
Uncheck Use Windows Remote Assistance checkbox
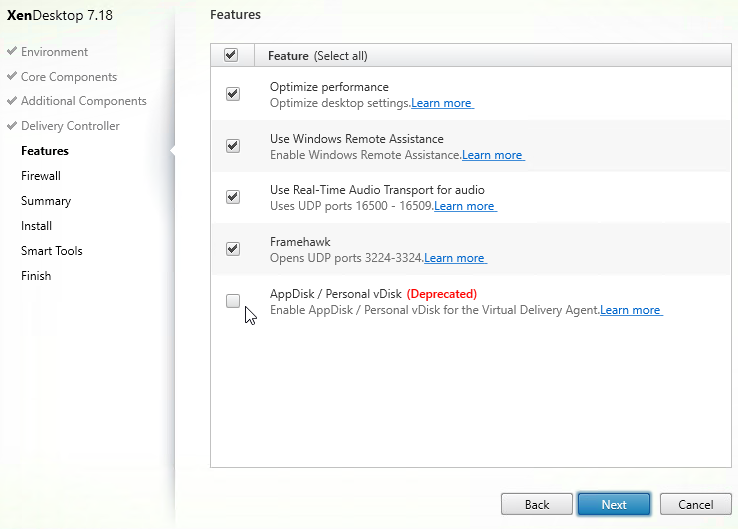pyautogui.click(x=233, y=145)
